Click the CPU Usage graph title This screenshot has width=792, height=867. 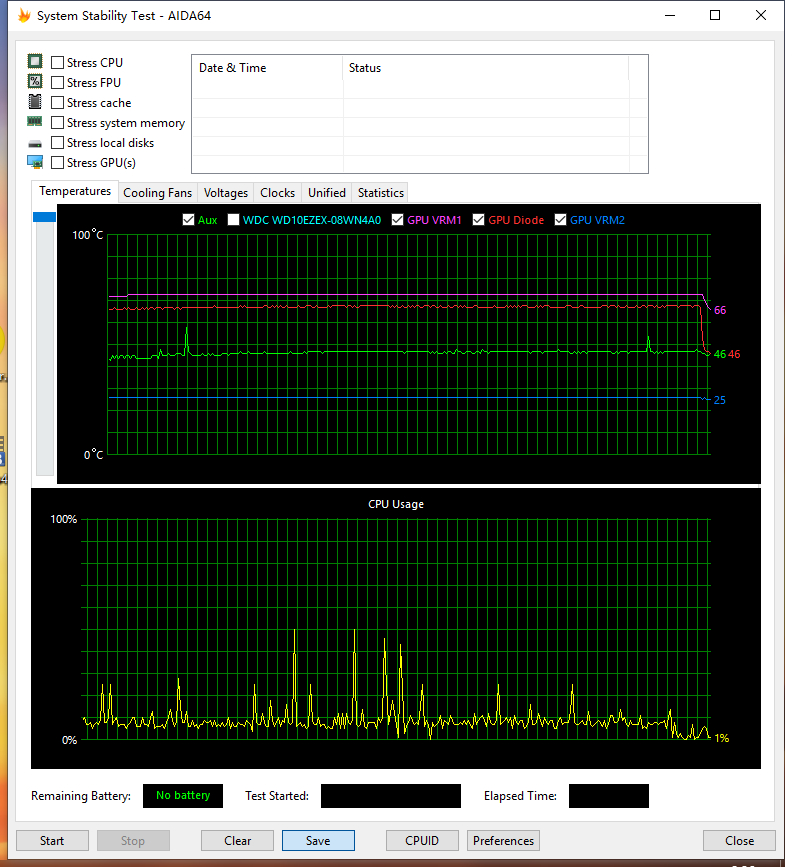point(396,504)
